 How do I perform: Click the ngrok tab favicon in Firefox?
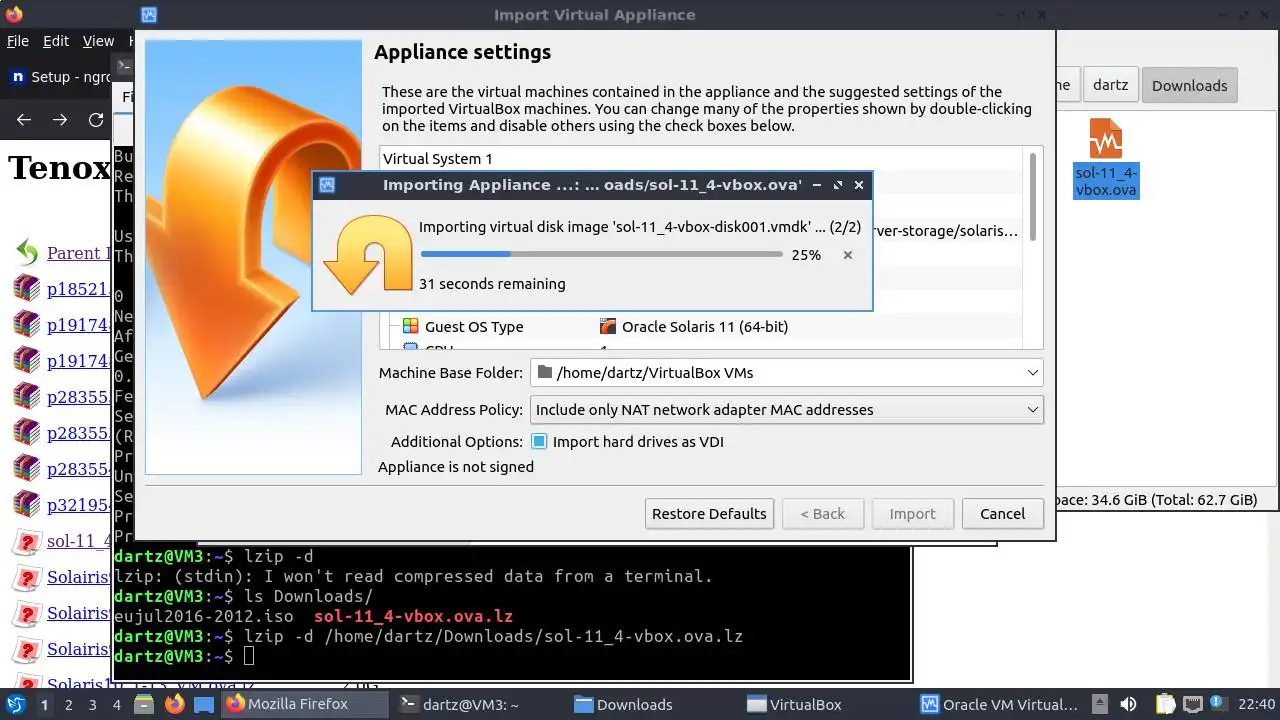(17, 77)
